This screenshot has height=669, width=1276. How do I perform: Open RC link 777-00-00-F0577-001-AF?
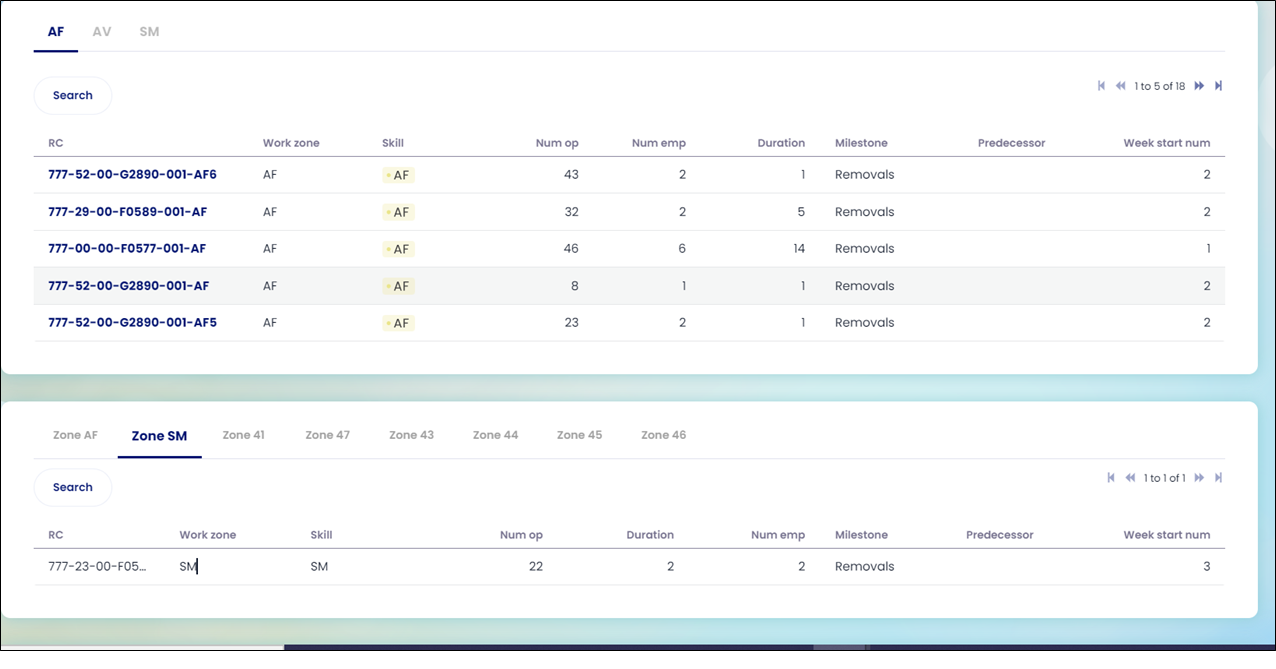(127, 249)
